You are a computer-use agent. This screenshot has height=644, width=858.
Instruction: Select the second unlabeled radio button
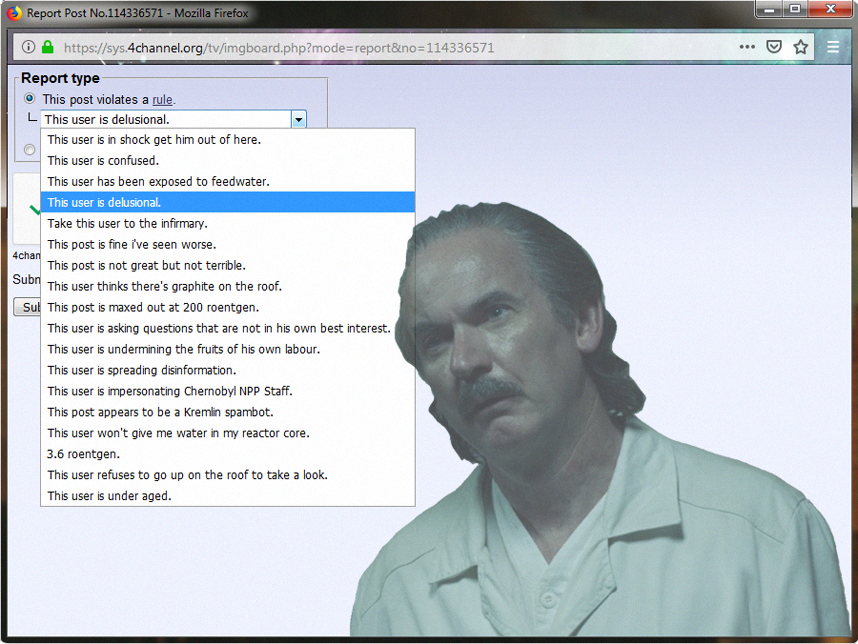30,149
